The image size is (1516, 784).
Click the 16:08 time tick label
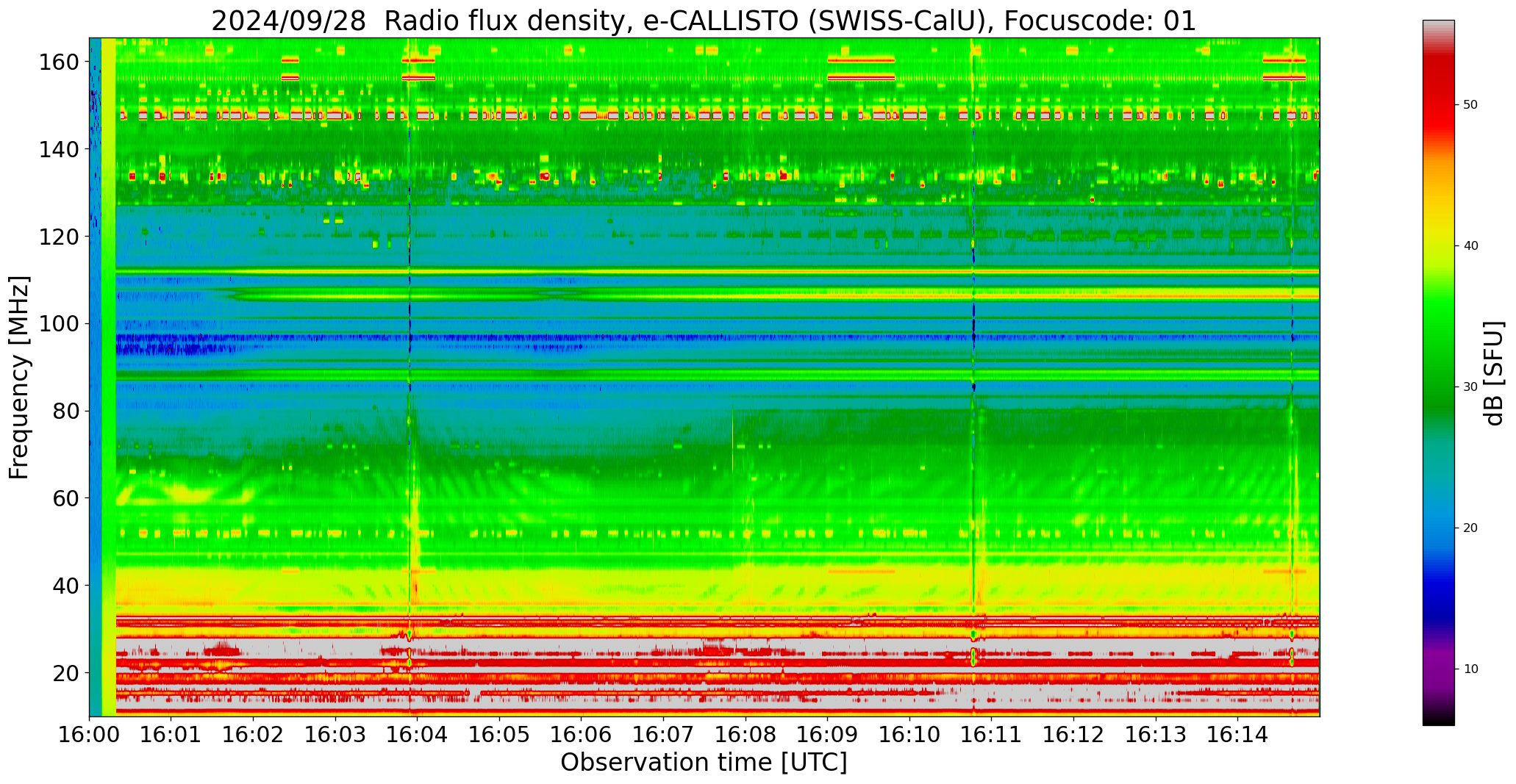[746, 734]
